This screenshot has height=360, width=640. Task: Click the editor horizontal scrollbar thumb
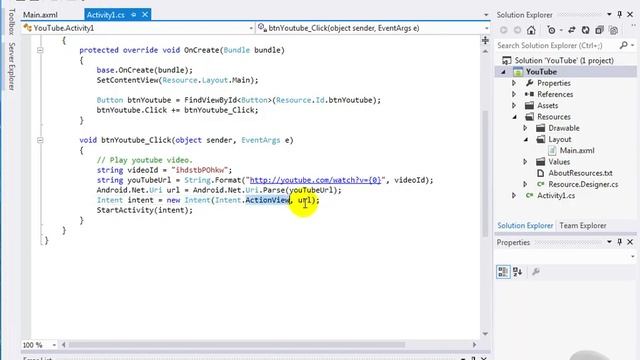237,345
